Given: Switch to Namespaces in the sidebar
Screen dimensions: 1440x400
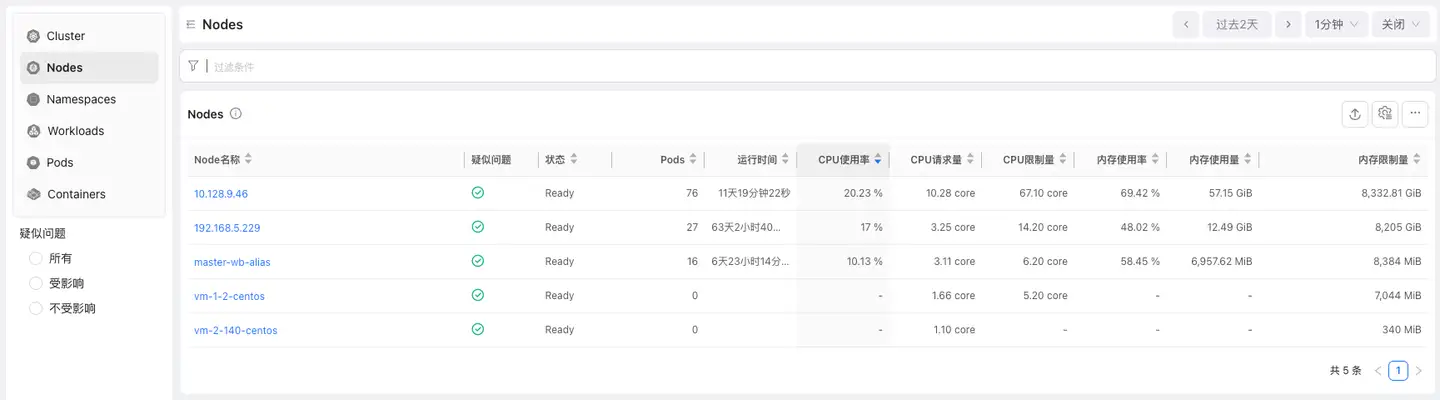Looking at the screenshot, I should click(80, 99).
